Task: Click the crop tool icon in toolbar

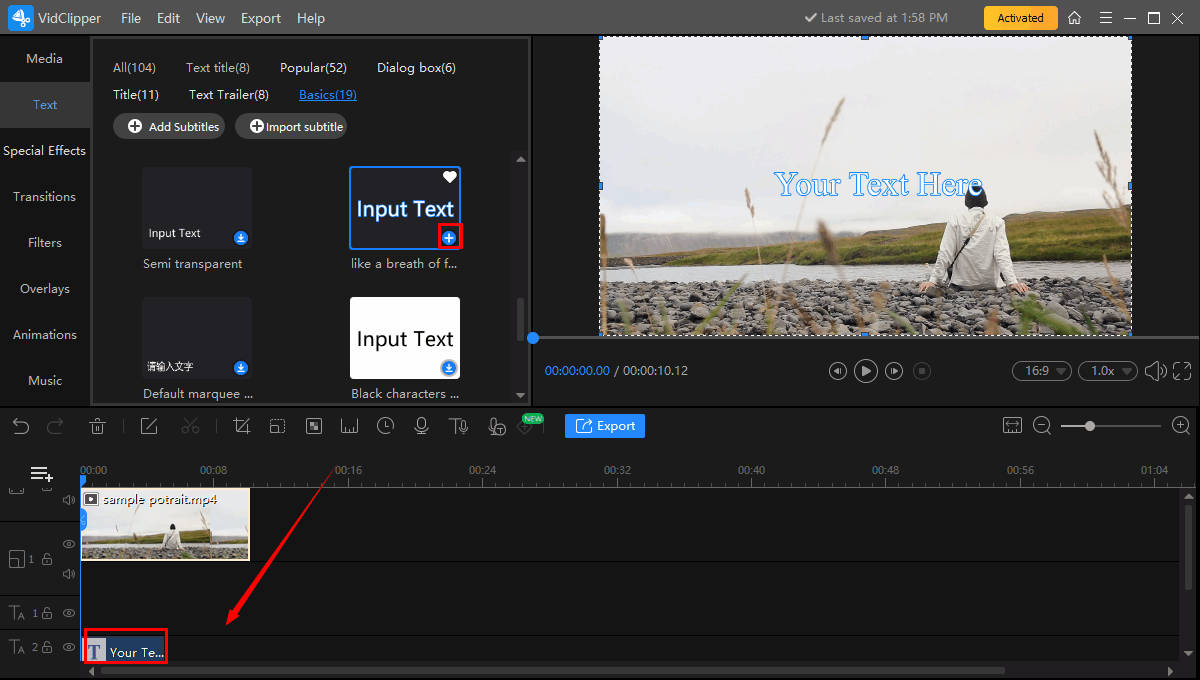Action: 241,426
